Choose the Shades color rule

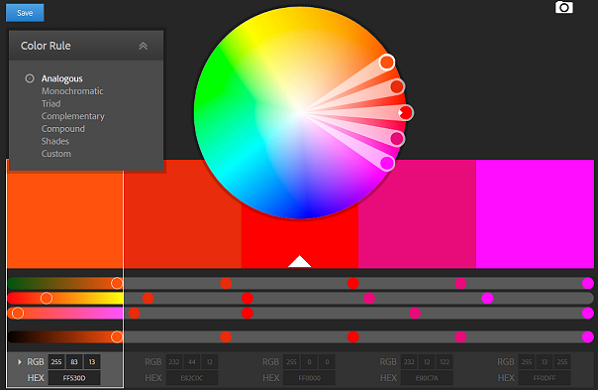point(55,141)
